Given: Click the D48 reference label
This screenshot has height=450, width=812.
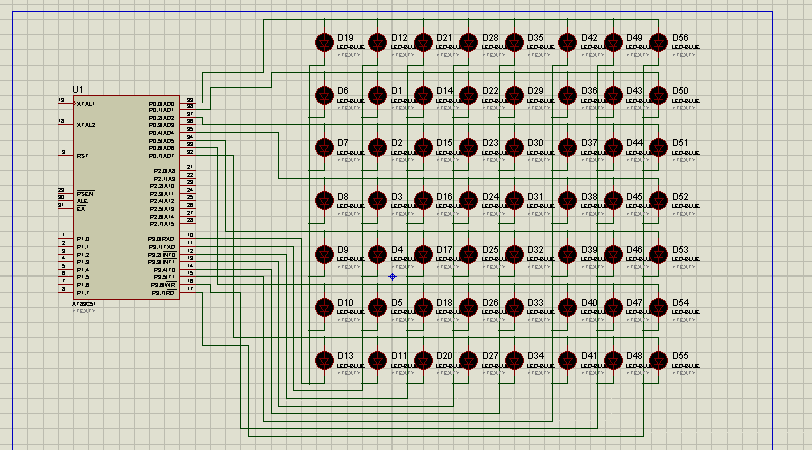Looking at the screenshot, I should pos(634,356).
